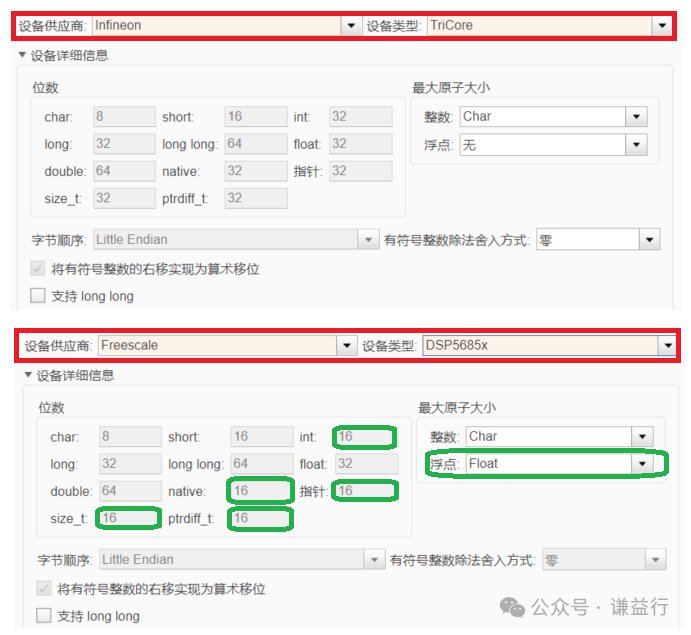Select the native field showing 32
This screenshot has height=635, width=691.
tap(256, 171)
